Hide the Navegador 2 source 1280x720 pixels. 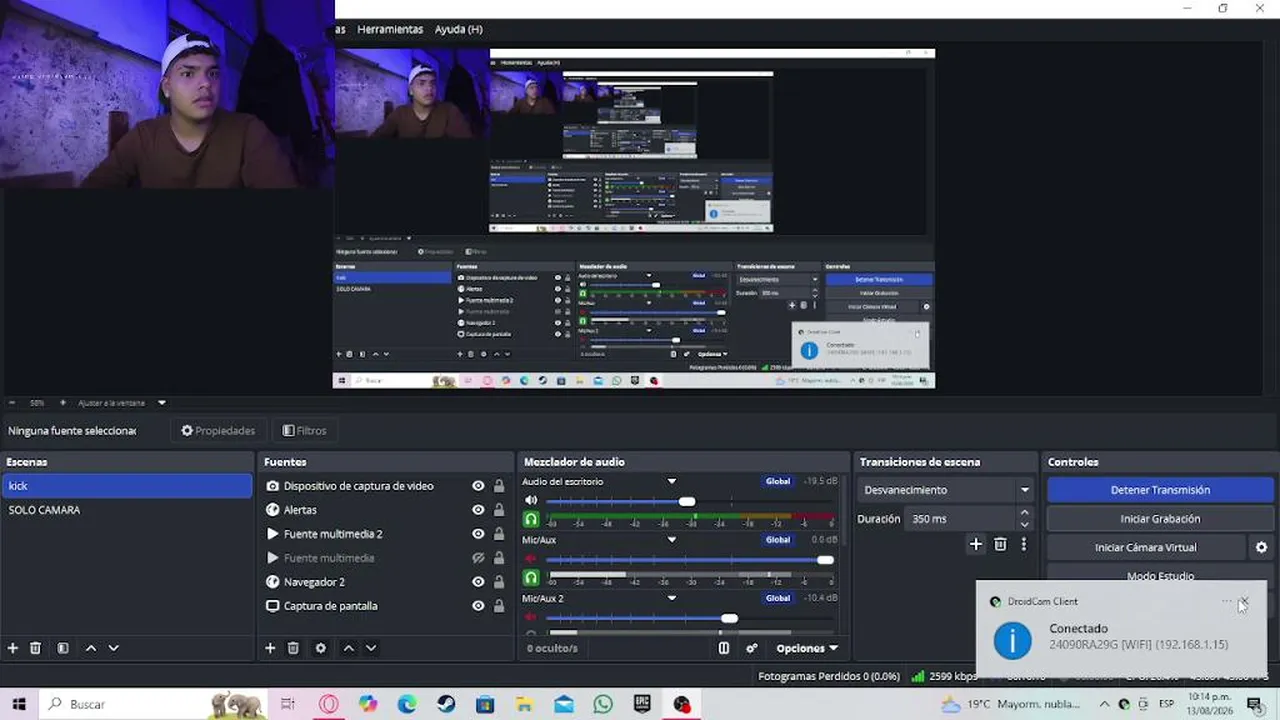tap(478, 582)
